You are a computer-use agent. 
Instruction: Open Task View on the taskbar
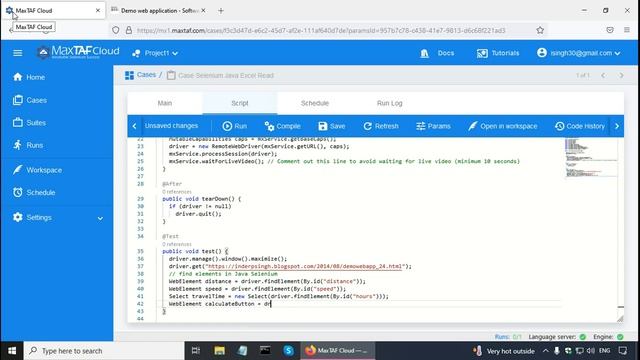[x=196, y=351]
